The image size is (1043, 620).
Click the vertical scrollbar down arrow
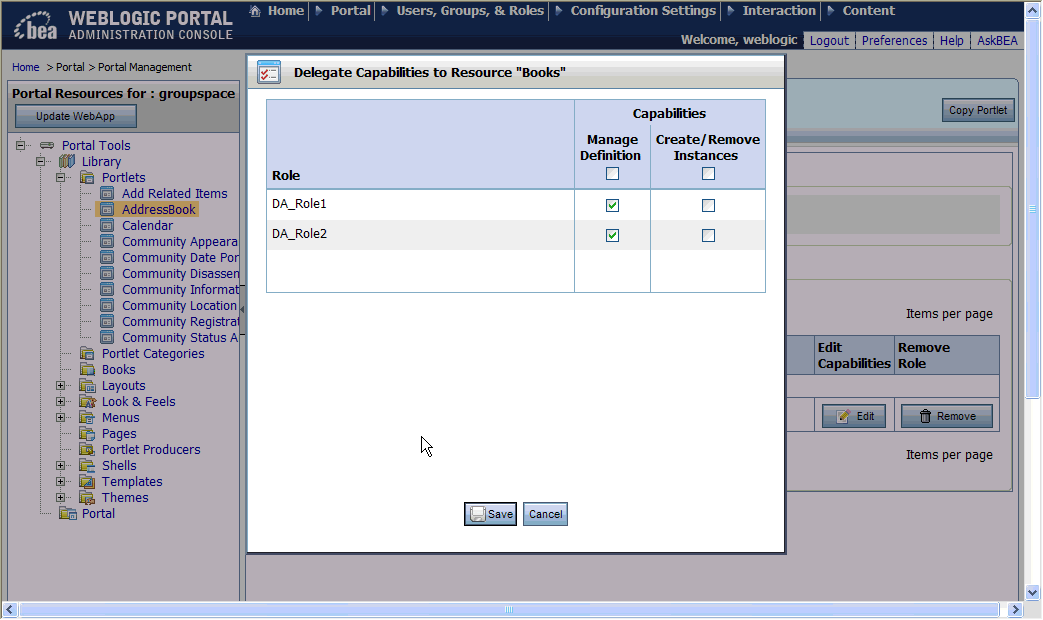[x=1034, y=590]
